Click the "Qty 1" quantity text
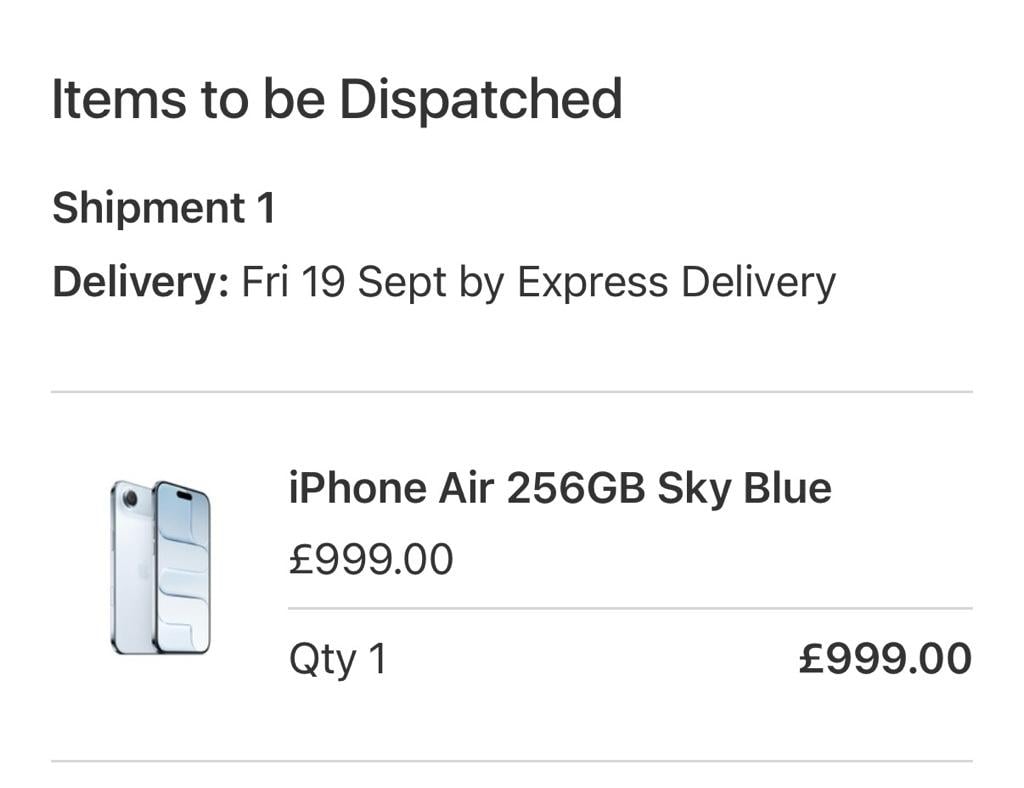 (337, 659)
